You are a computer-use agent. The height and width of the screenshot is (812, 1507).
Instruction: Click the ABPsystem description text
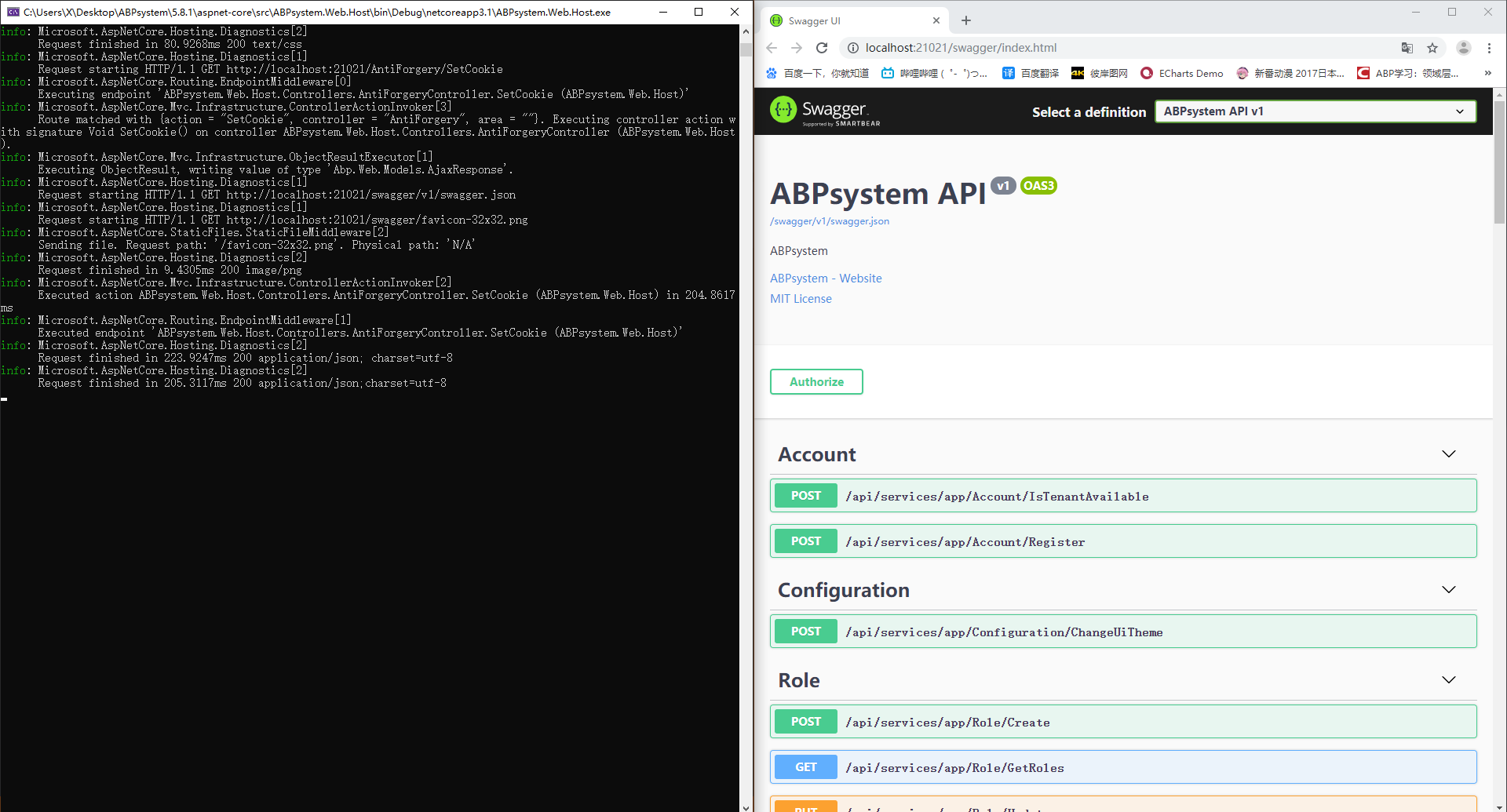[x=799, y=251]
